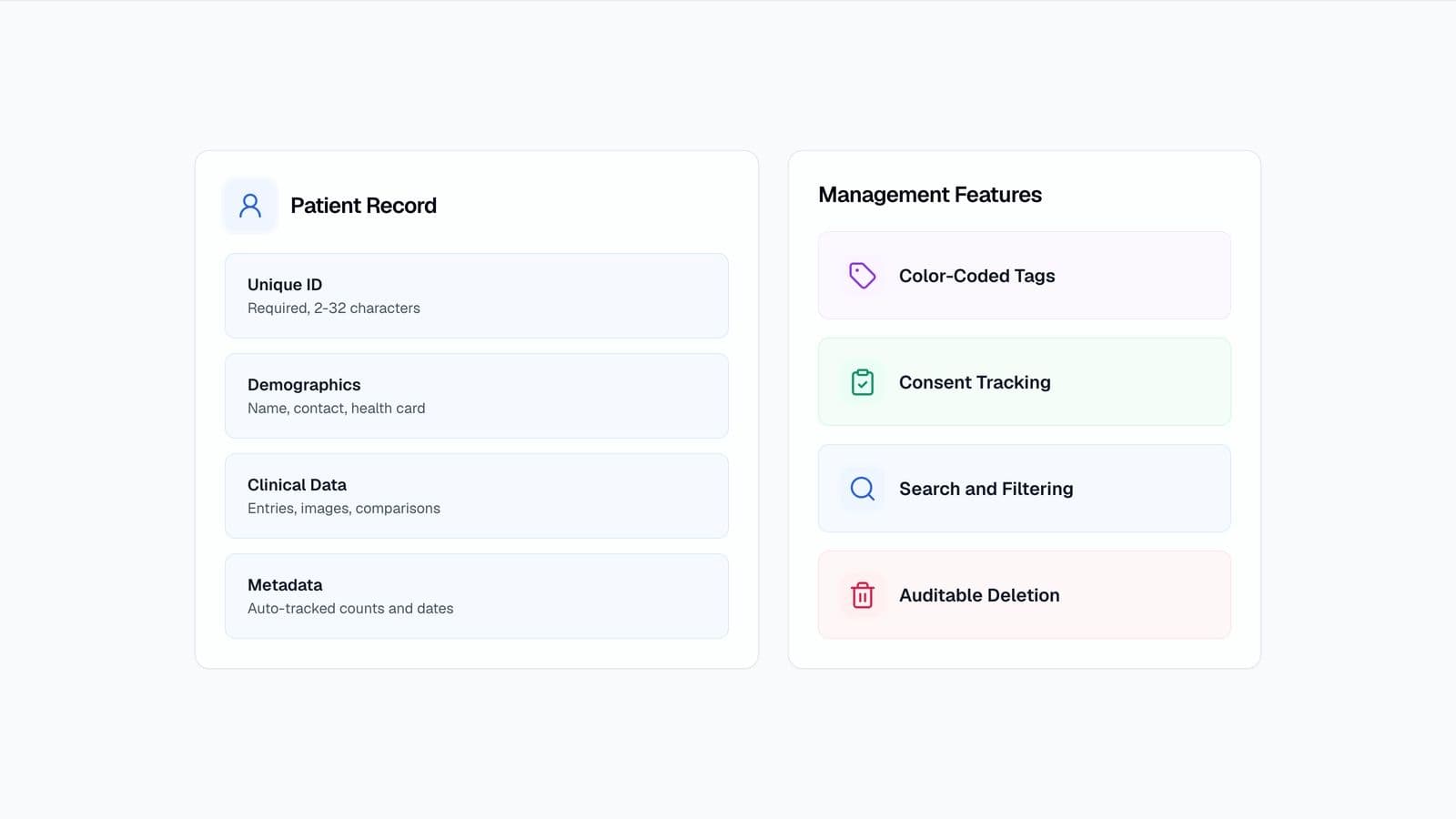1456x819 pixels.
Task: Click the Patient Record user icon
Action: tap(250, 206)
